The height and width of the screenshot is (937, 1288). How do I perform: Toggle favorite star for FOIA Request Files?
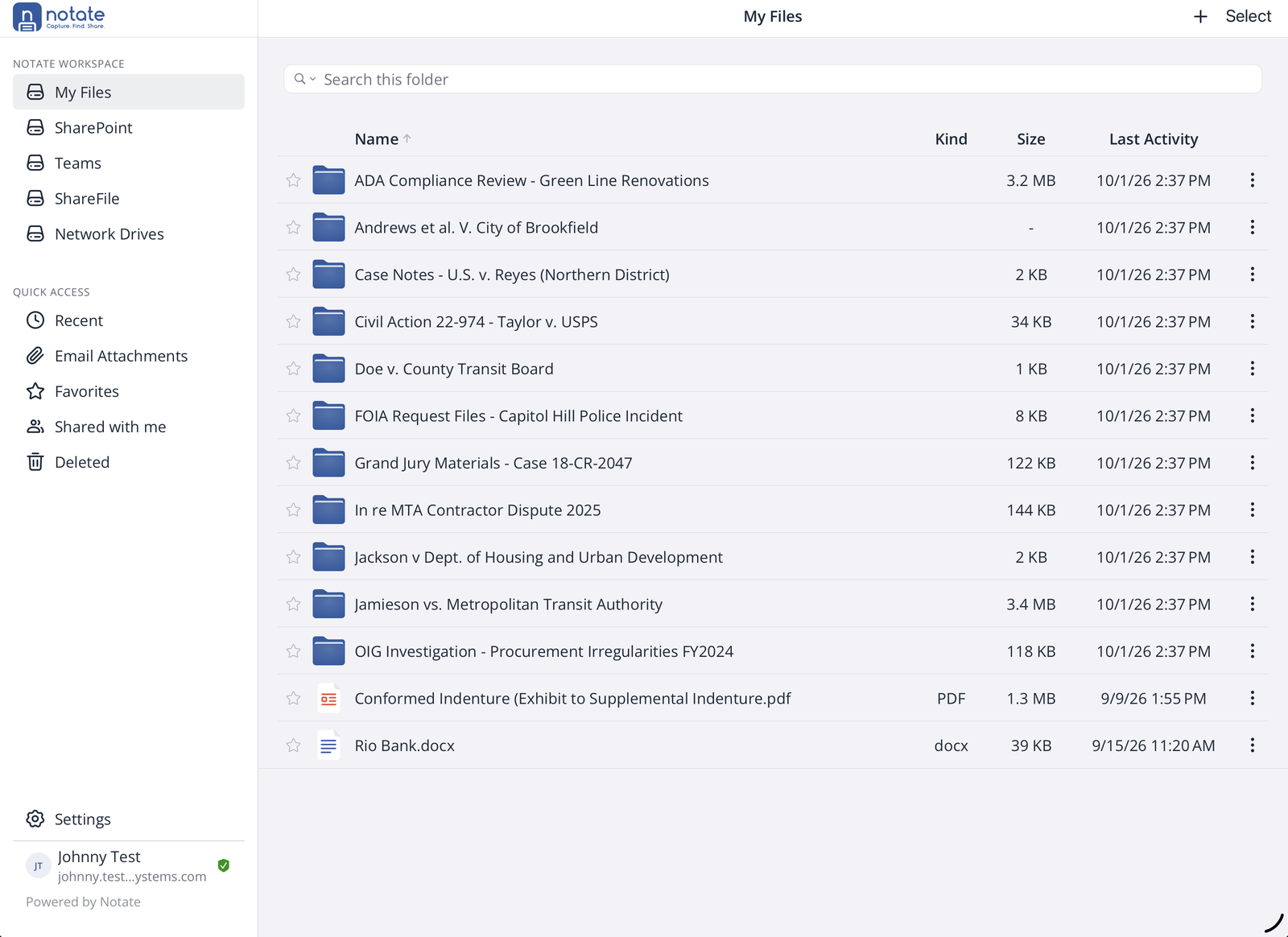[293, 415]
